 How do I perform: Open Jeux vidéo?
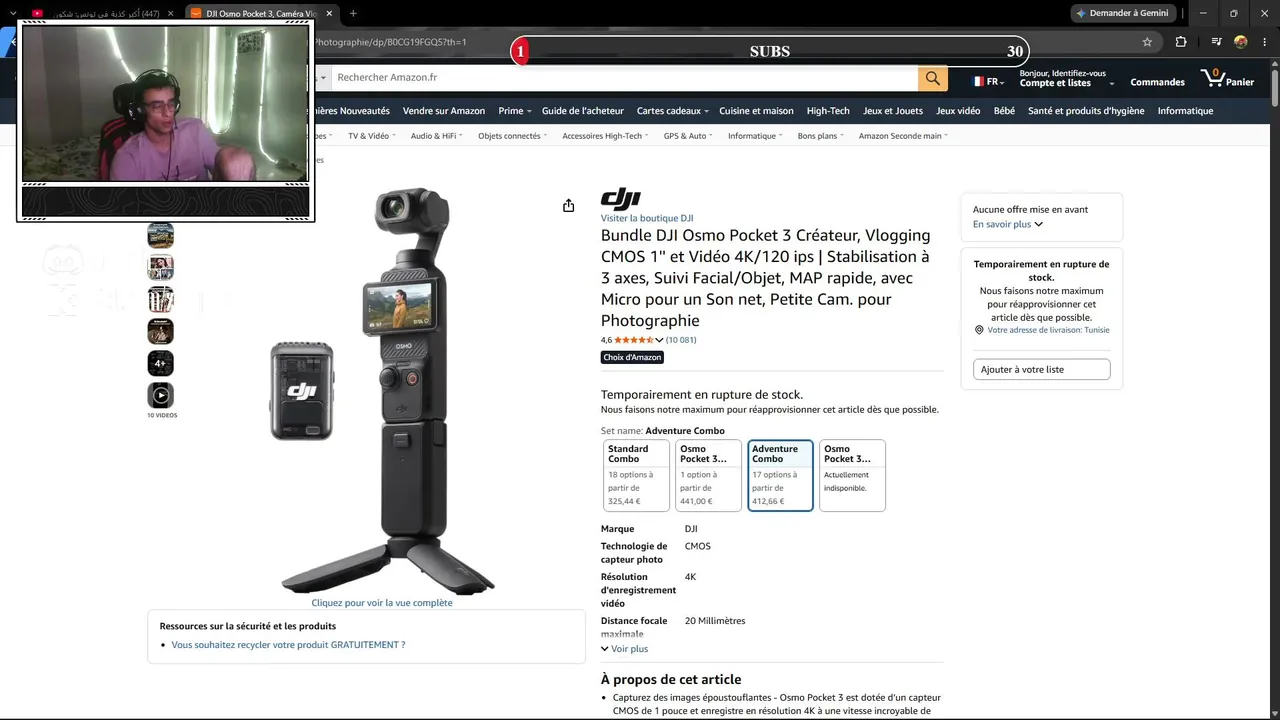pyautogui.click(x=958, y=111)
